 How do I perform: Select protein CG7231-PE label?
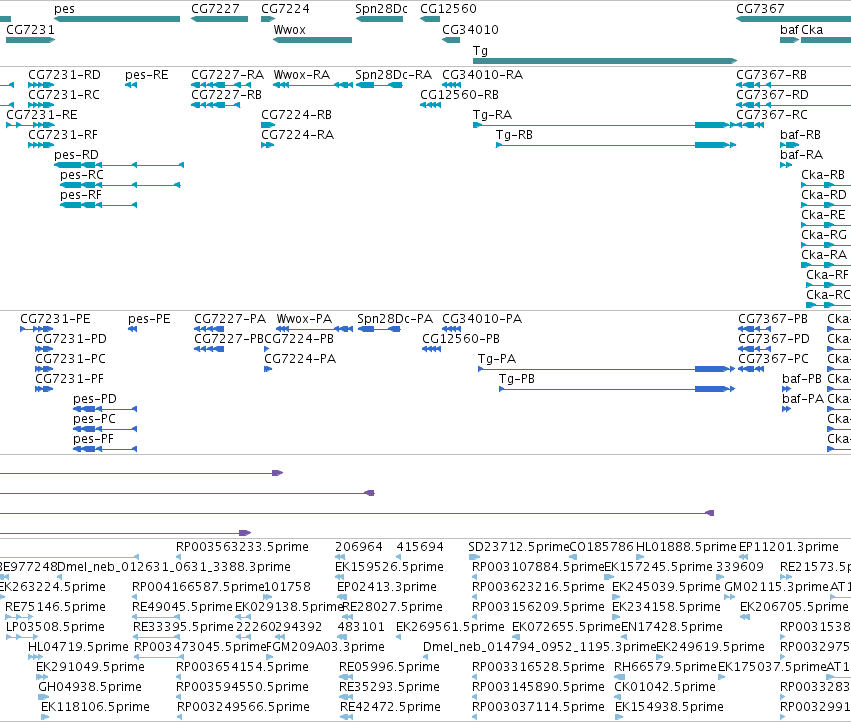click(55, 319)
